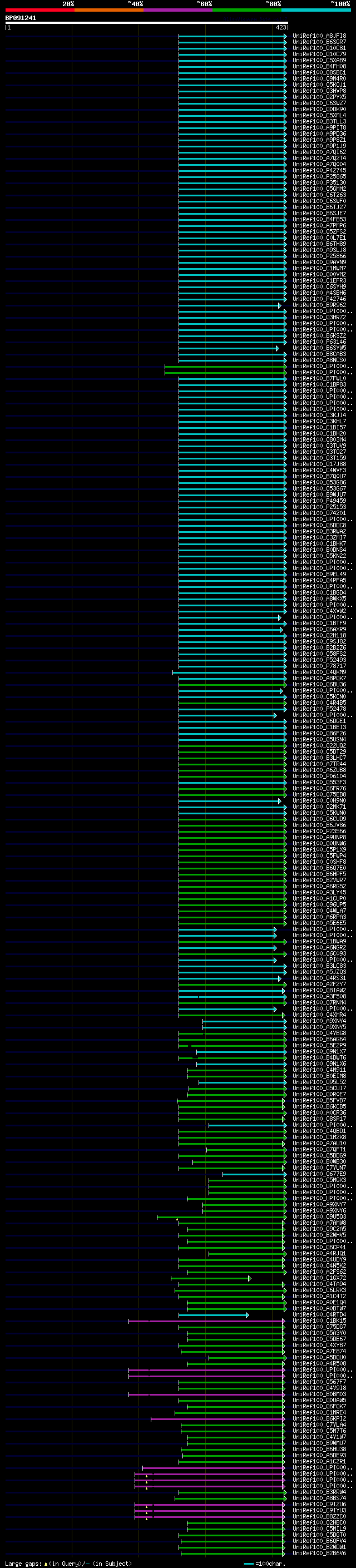Select the UniRef100_B9WMU7 label

(319, 1443)
